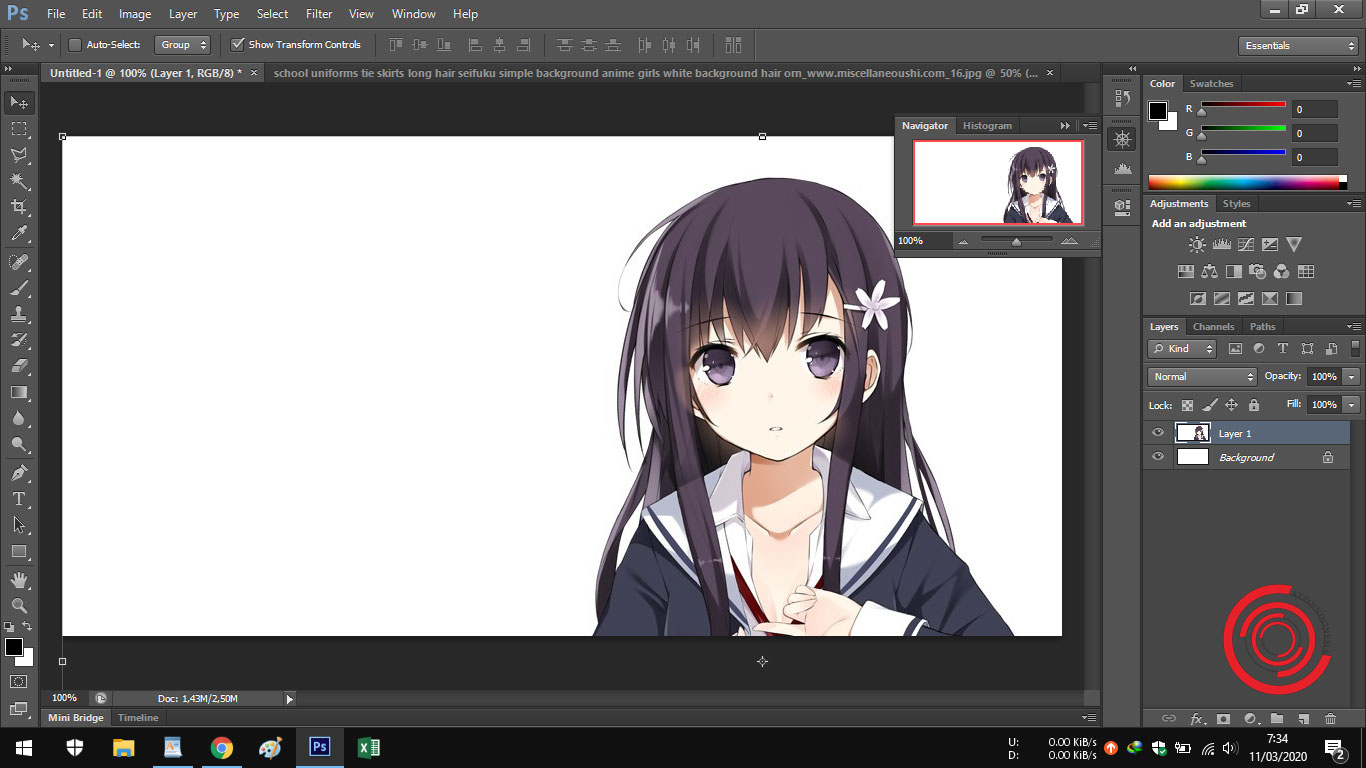Toggle Quick Mask mode
Viewport: 1366px width, 768px height.
pyautogui.click(x=19, y=681)
